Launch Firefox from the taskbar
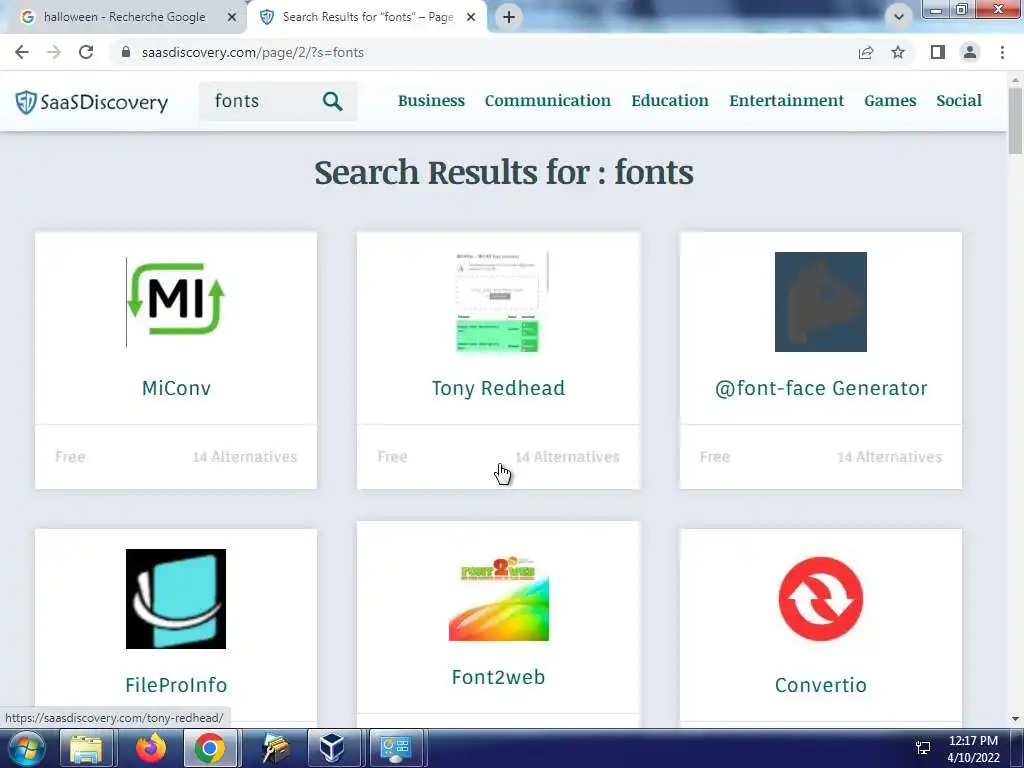The image size is (1024, 768). point(150,748)
